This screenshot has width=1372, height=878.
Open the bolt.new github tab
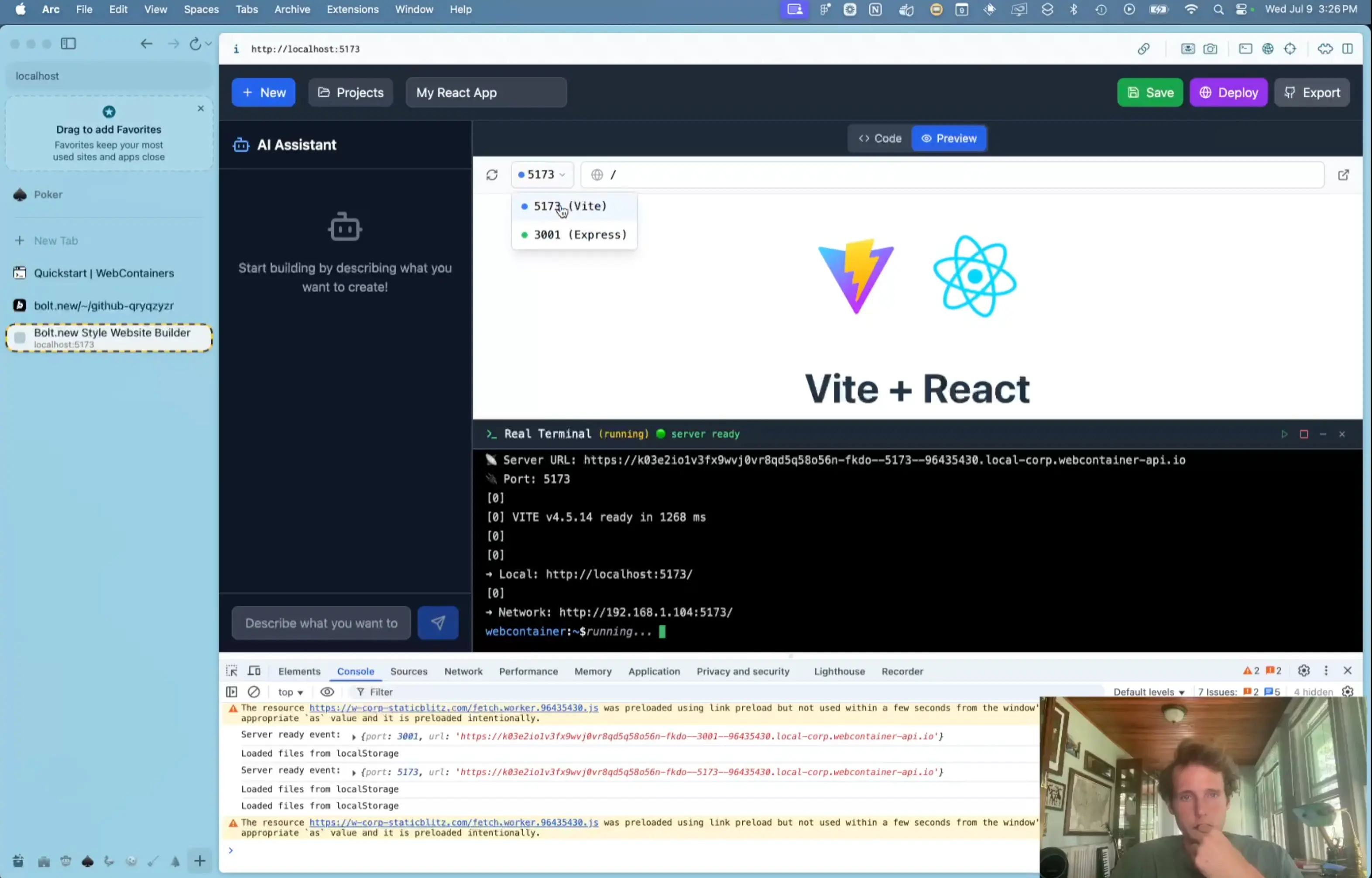click(x=108, y=305)
